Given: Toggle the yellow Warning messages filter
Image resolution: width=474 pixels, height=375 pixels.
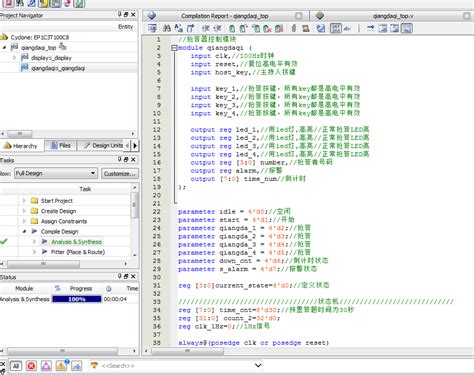Looking at the screenshot, I should tap(61, 365).
